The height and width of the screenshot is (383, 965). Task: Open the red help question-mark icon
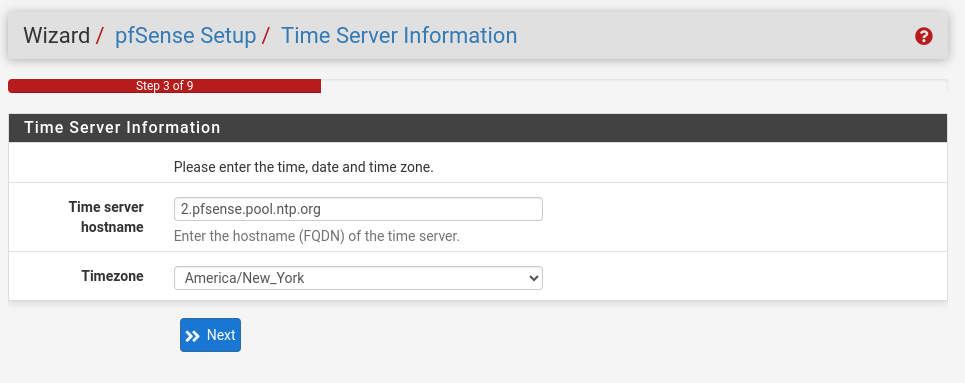[923, 36]
